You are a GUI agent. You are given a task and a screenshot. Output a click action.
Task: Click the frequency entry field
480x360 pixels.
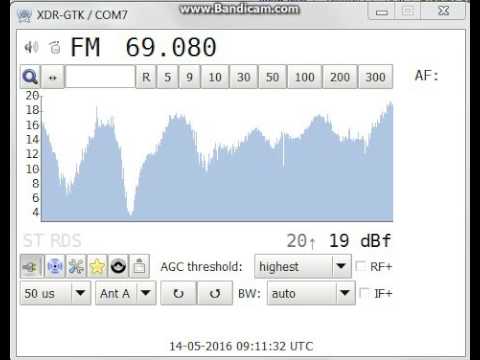tap(100, 77)
